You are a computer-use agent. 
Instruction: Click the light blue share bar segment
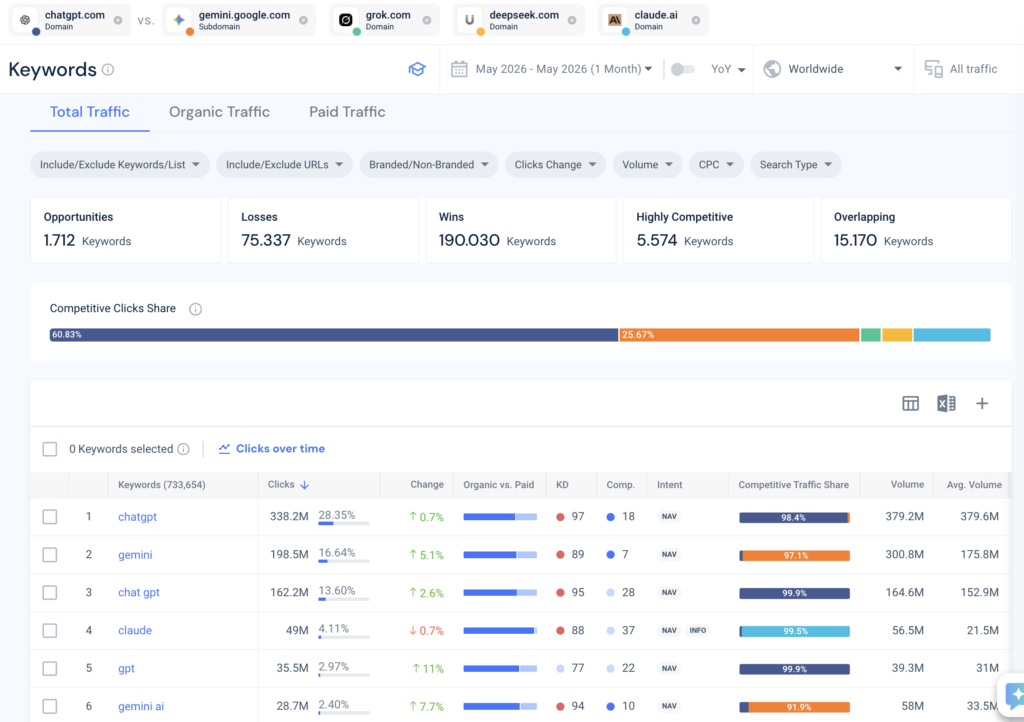[952, 335]
